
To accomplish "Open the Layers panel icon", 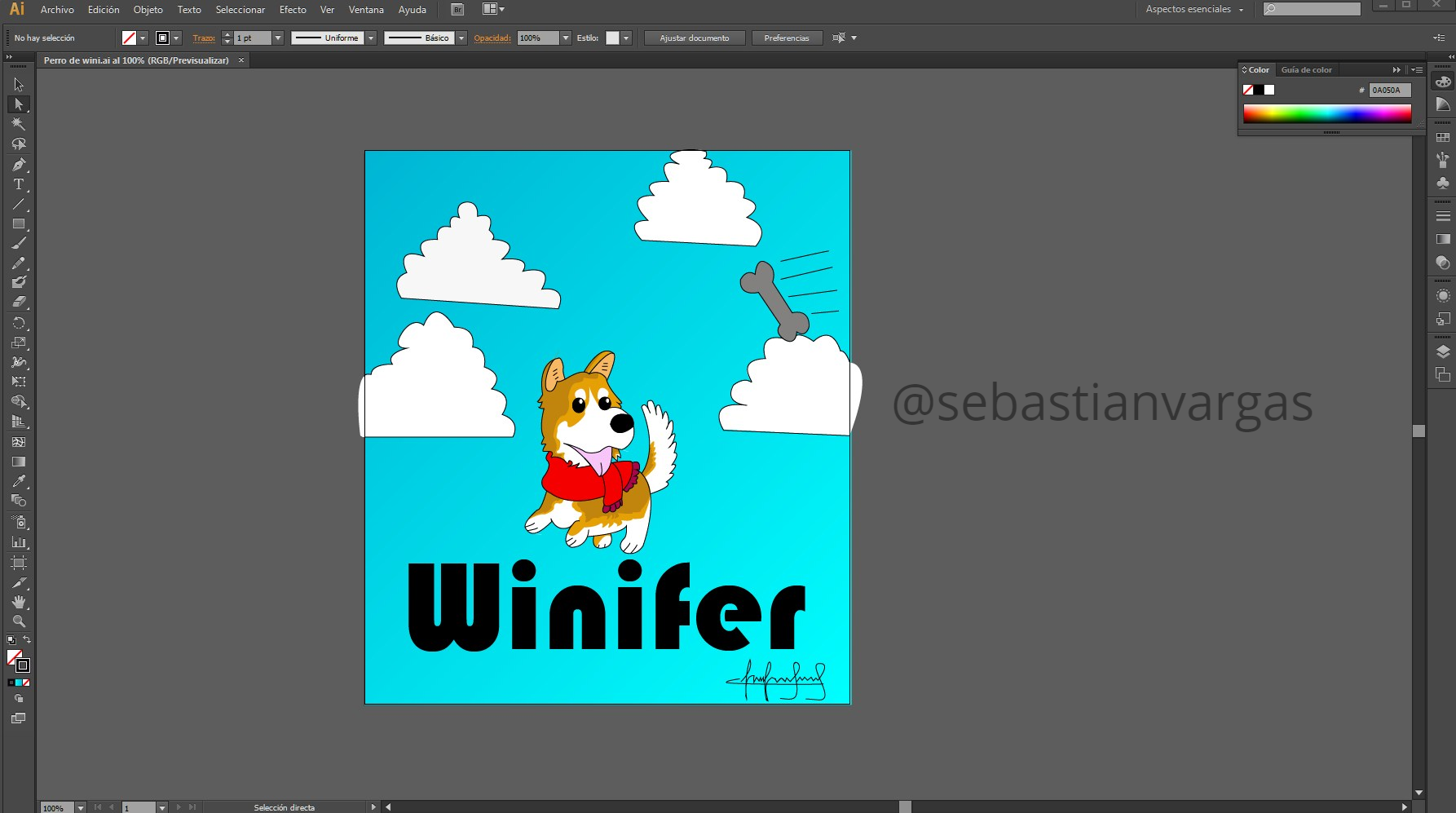I will point(1443,351).
